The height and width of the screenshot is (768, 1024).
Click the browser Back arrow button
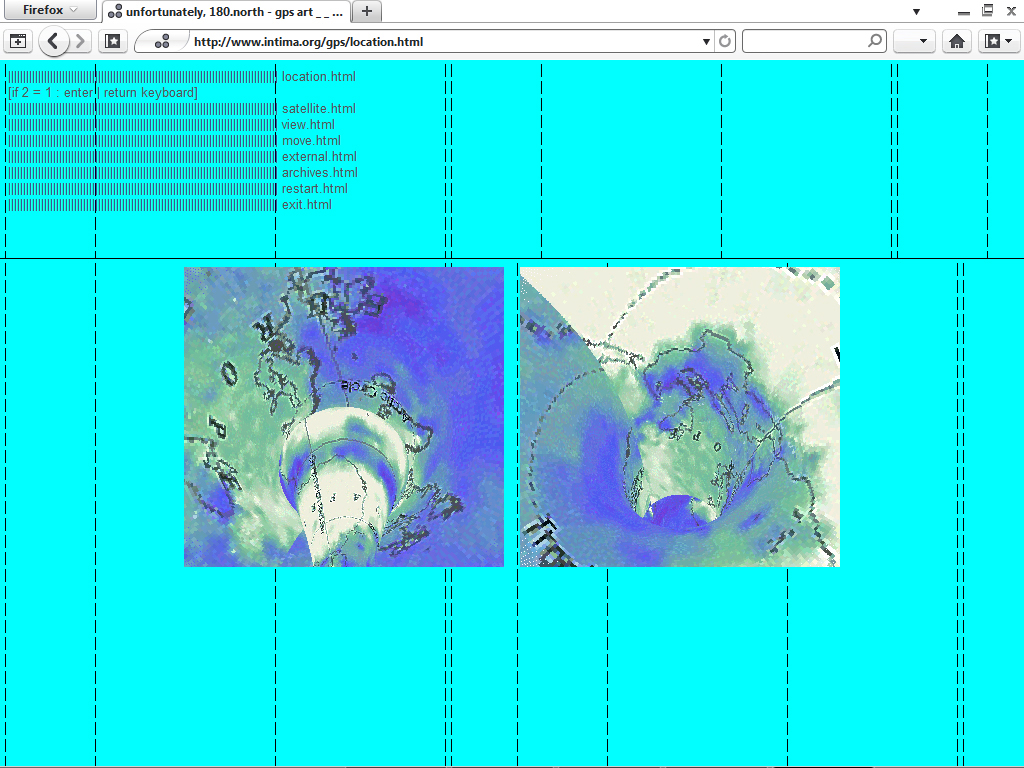coord(54,42)
